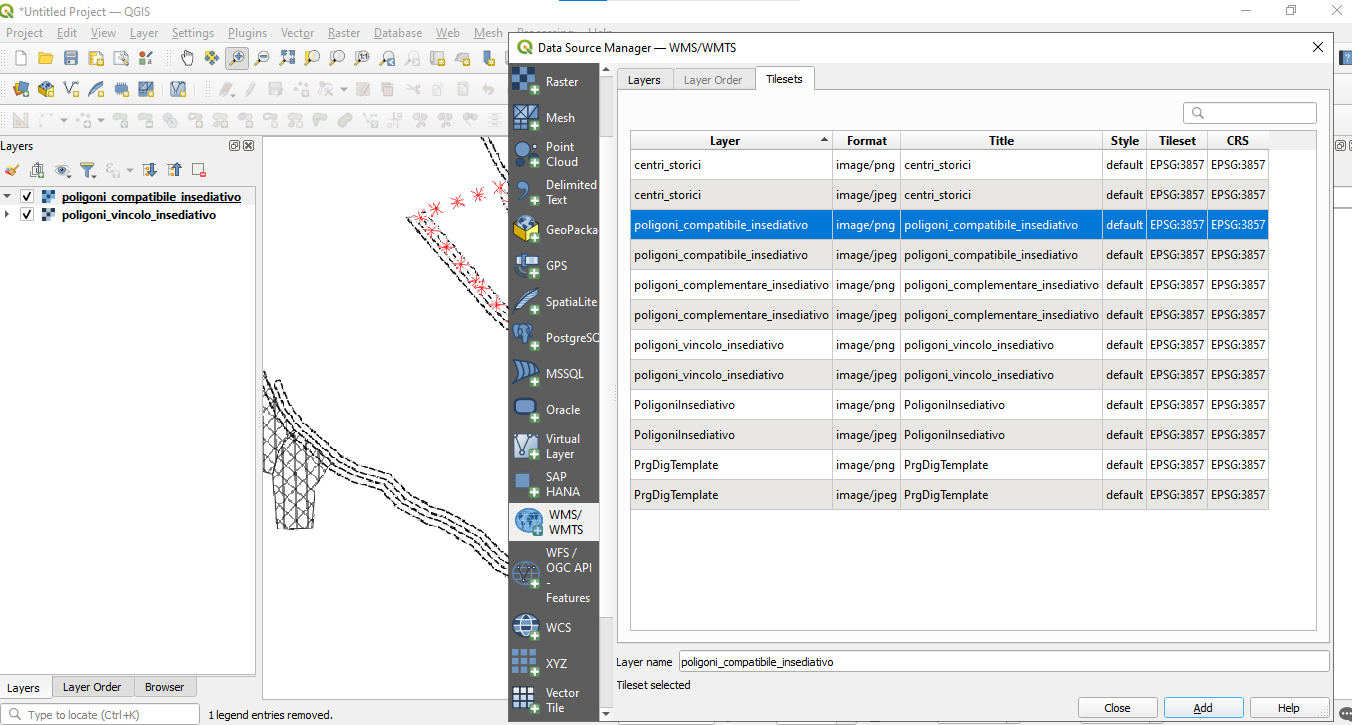Switch to the WCS data source
This screenshot has width=1352, height=725.
pos(554,627)
